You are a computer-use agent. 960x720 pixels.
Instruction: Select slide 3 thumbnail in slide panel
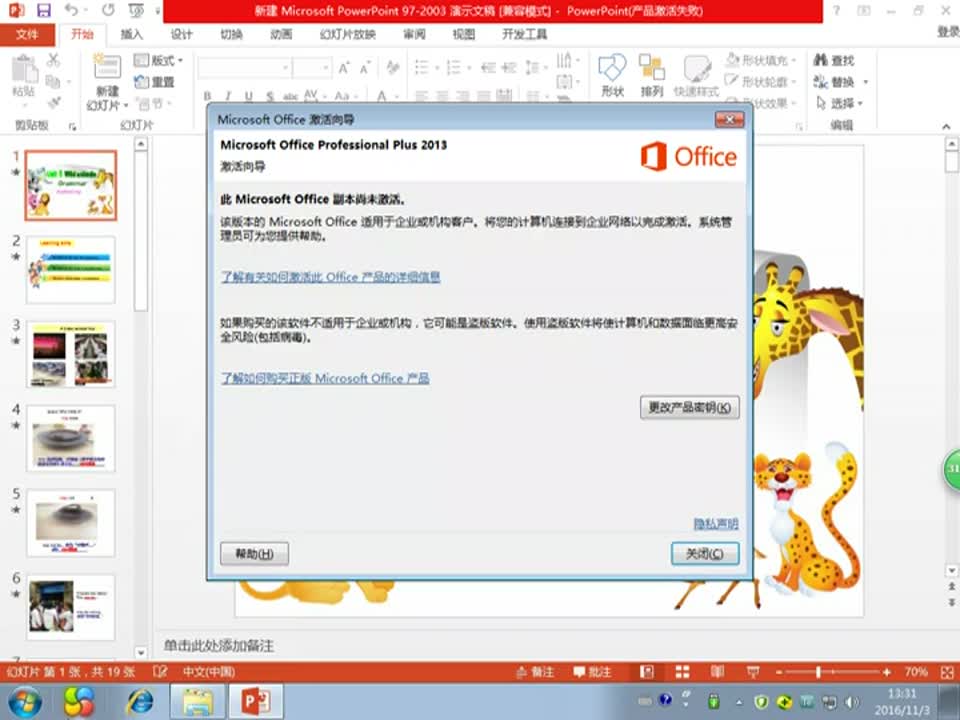[70, 353]
